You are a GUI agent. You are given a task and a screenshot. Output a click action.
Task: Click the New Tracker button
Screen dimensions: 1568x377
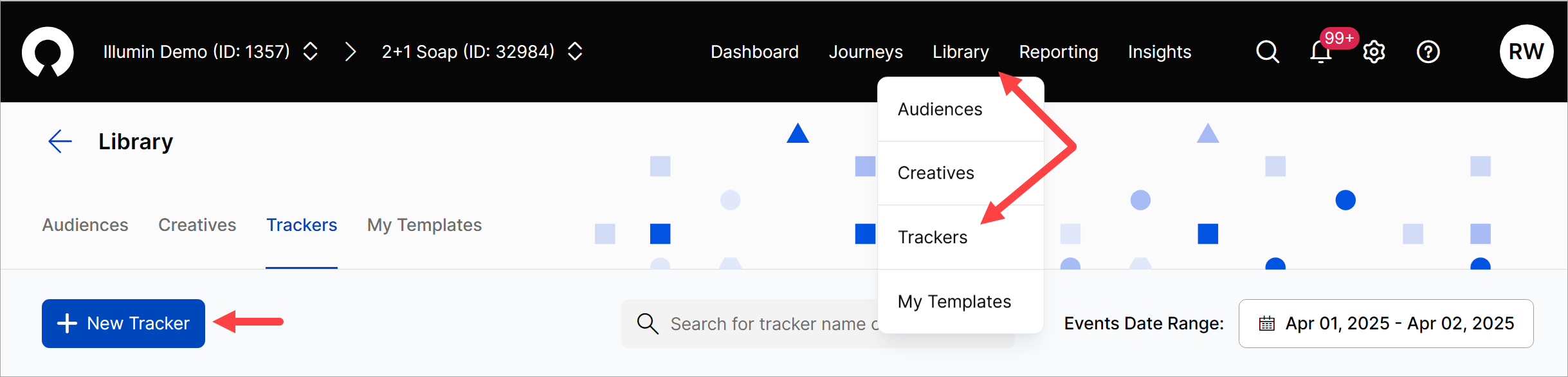(x=123, y=324)
